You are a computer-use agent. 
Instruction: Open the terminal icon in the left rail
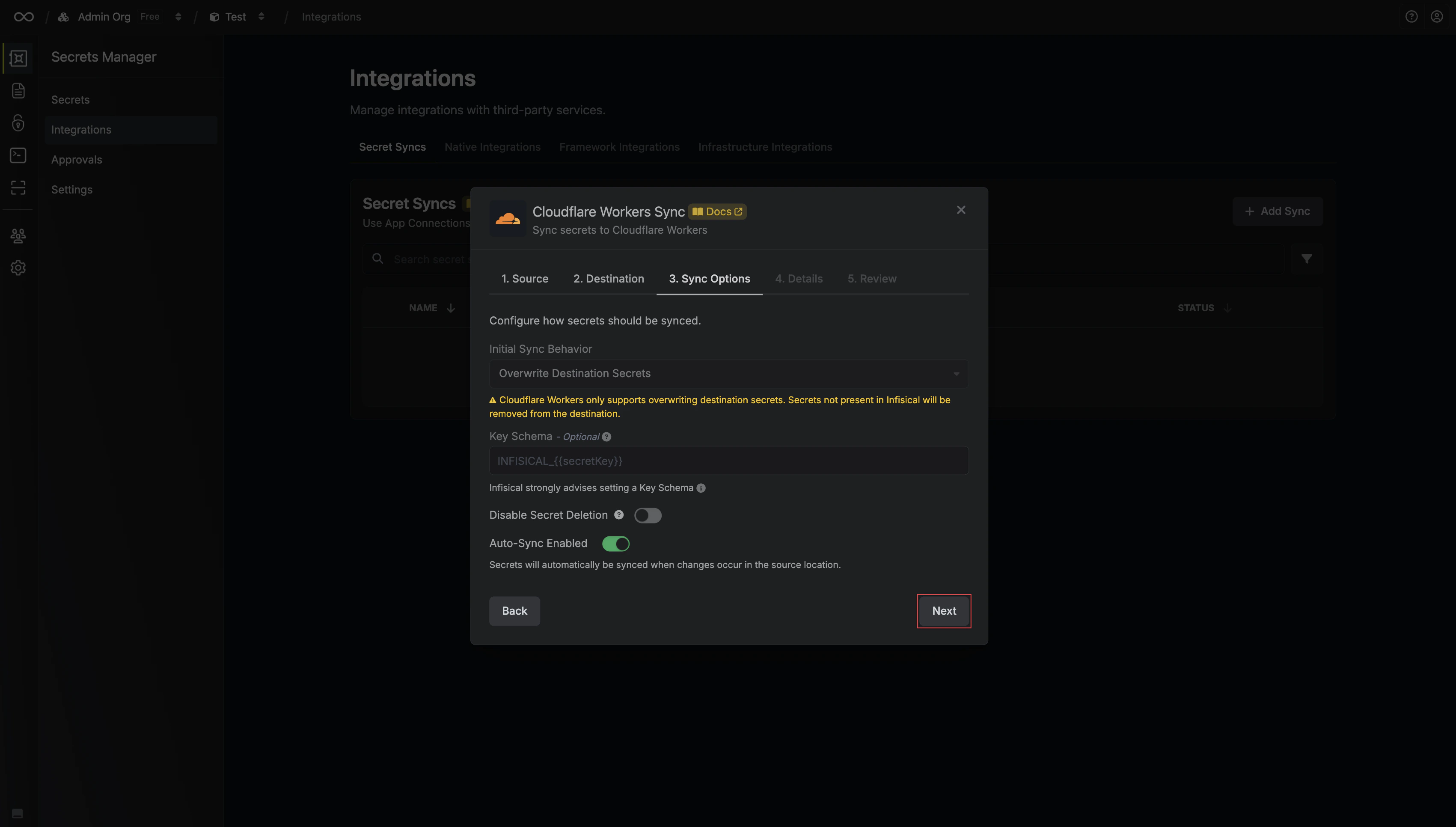click(x=18, y=155)
